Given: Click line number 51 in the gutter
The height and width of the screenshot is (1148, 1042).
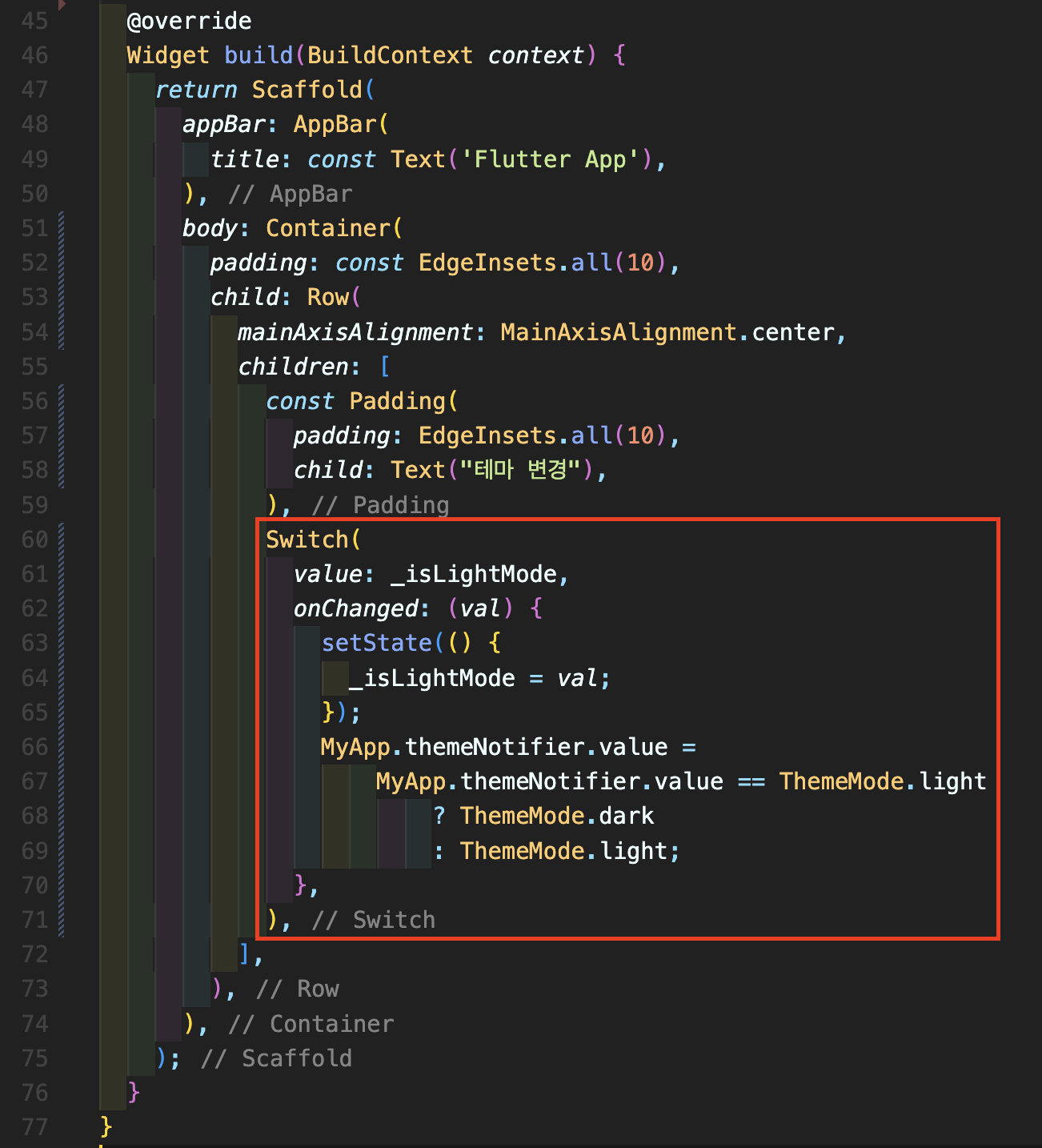Looking at the screenshot, I should (x=34, y=228).
